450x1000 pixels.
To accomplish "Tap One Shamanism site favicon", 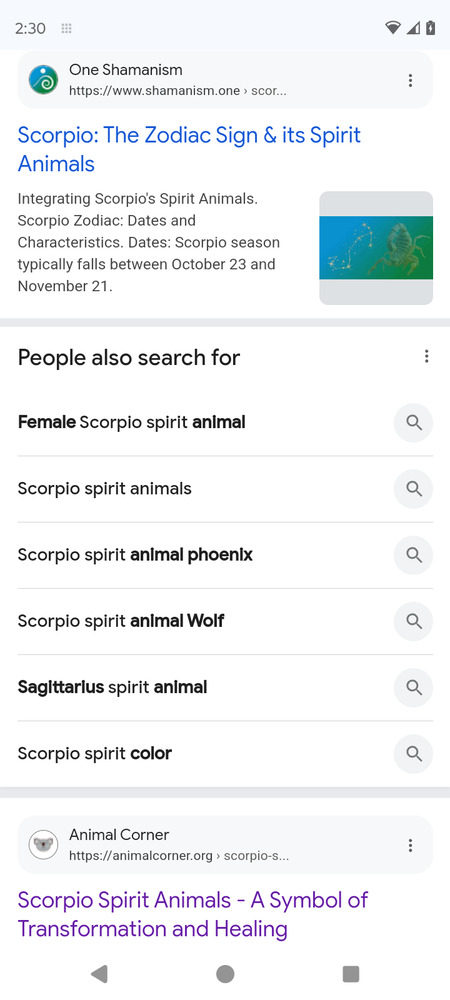I will [x=43, y=80].
